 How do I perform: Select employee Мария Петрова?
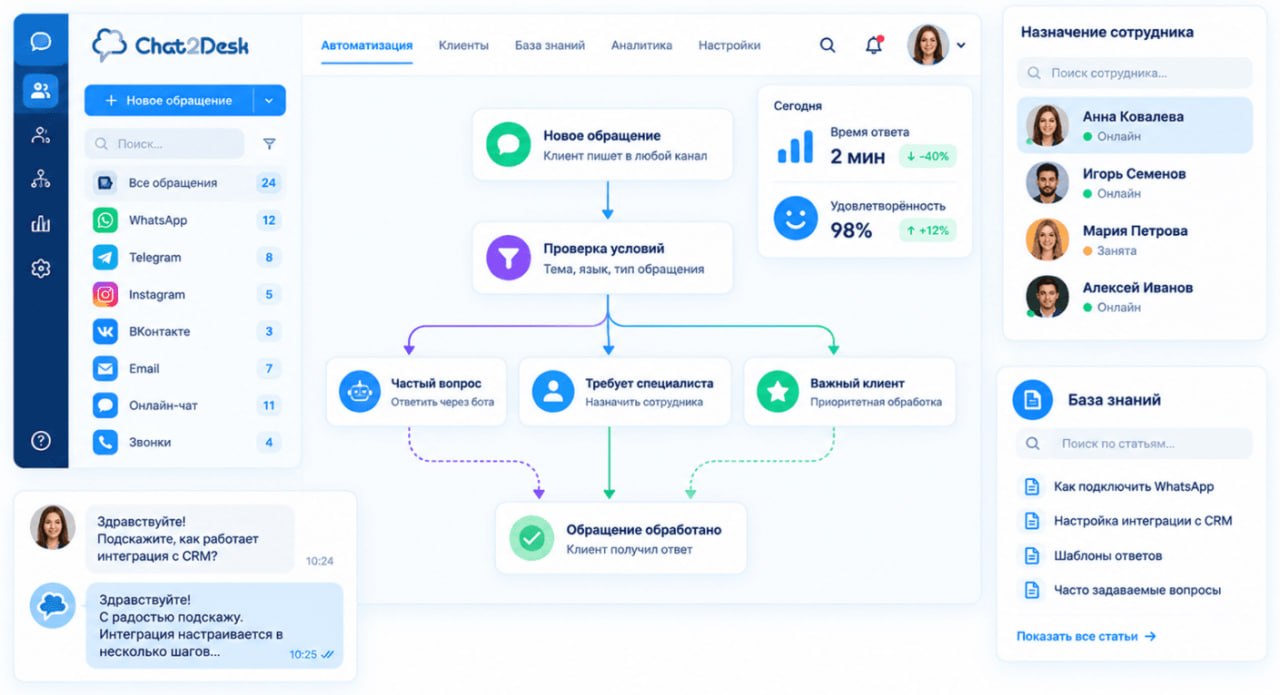tap(1134, 239)
